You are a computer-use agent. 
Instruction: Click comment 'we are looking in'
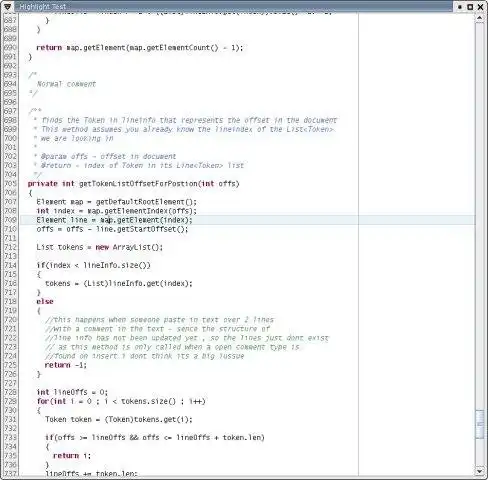pos(77,138)
